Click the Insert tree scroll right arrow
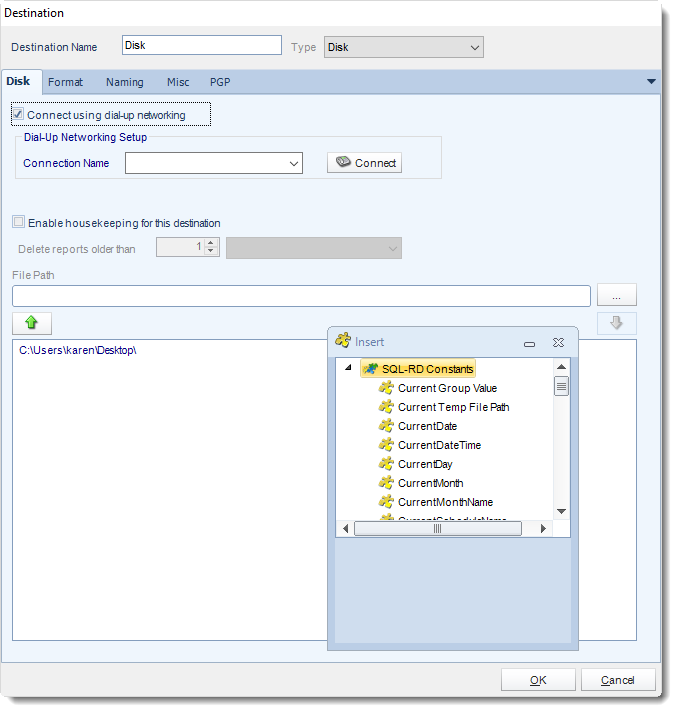Viewport: 677px width, 712px height. tap(543, 529)
